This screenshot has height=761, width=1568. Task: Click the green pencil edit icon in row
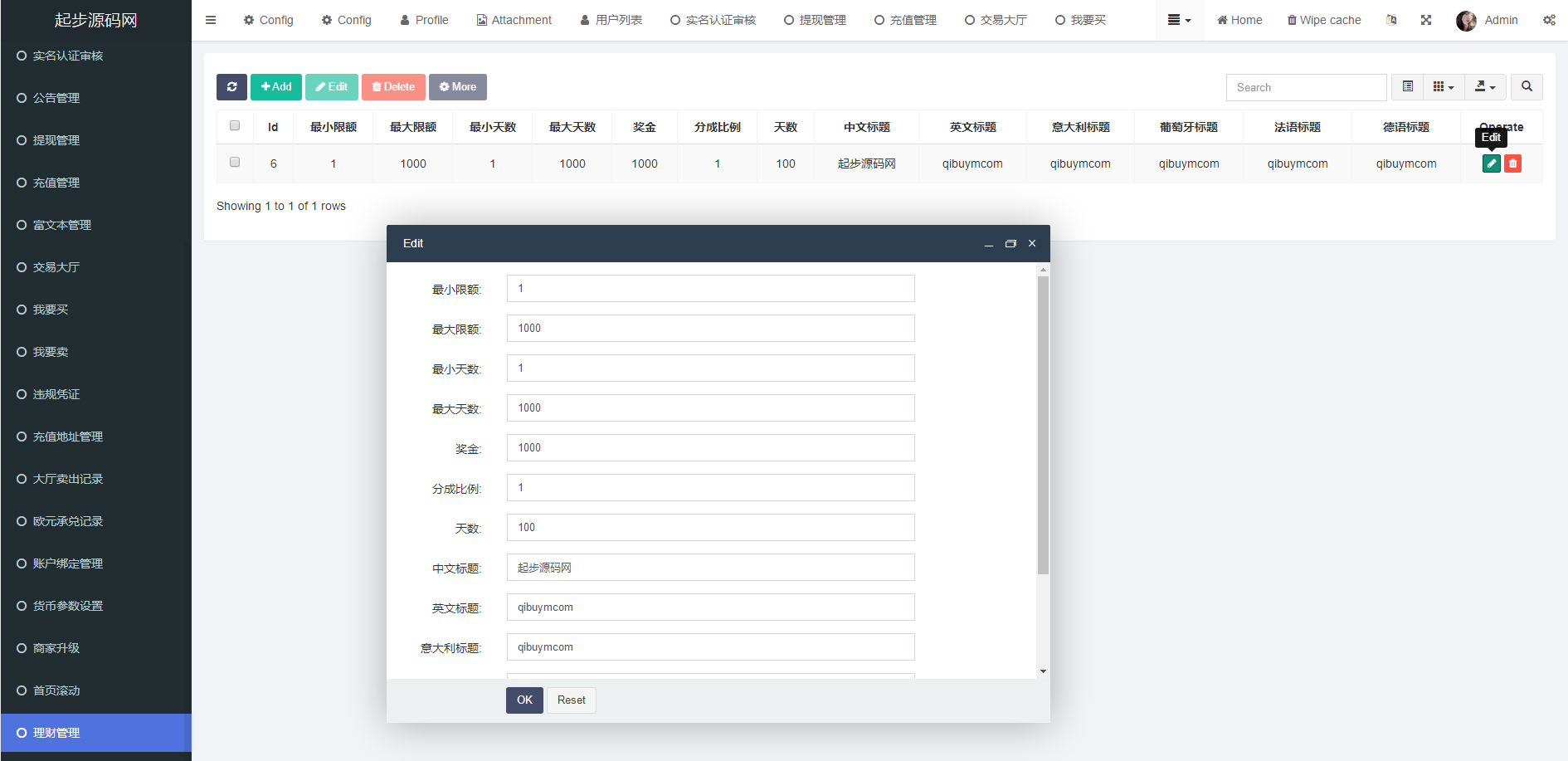1491,163
